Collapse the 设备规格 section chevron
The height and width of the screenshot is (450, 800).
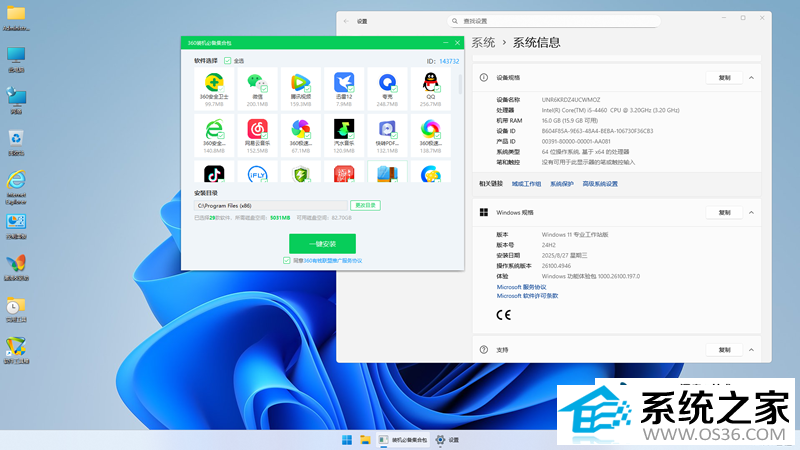tap(752, 78)
